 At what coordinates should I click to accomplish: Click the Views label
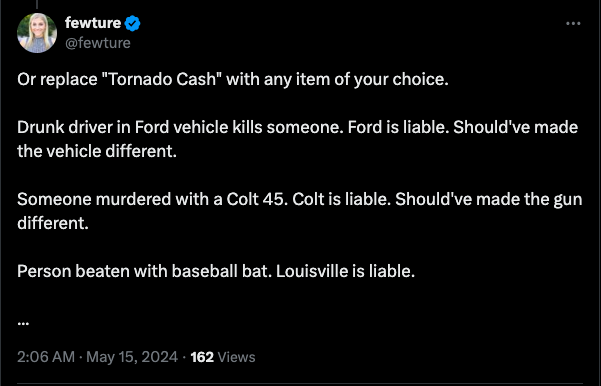tap(236, 357)
